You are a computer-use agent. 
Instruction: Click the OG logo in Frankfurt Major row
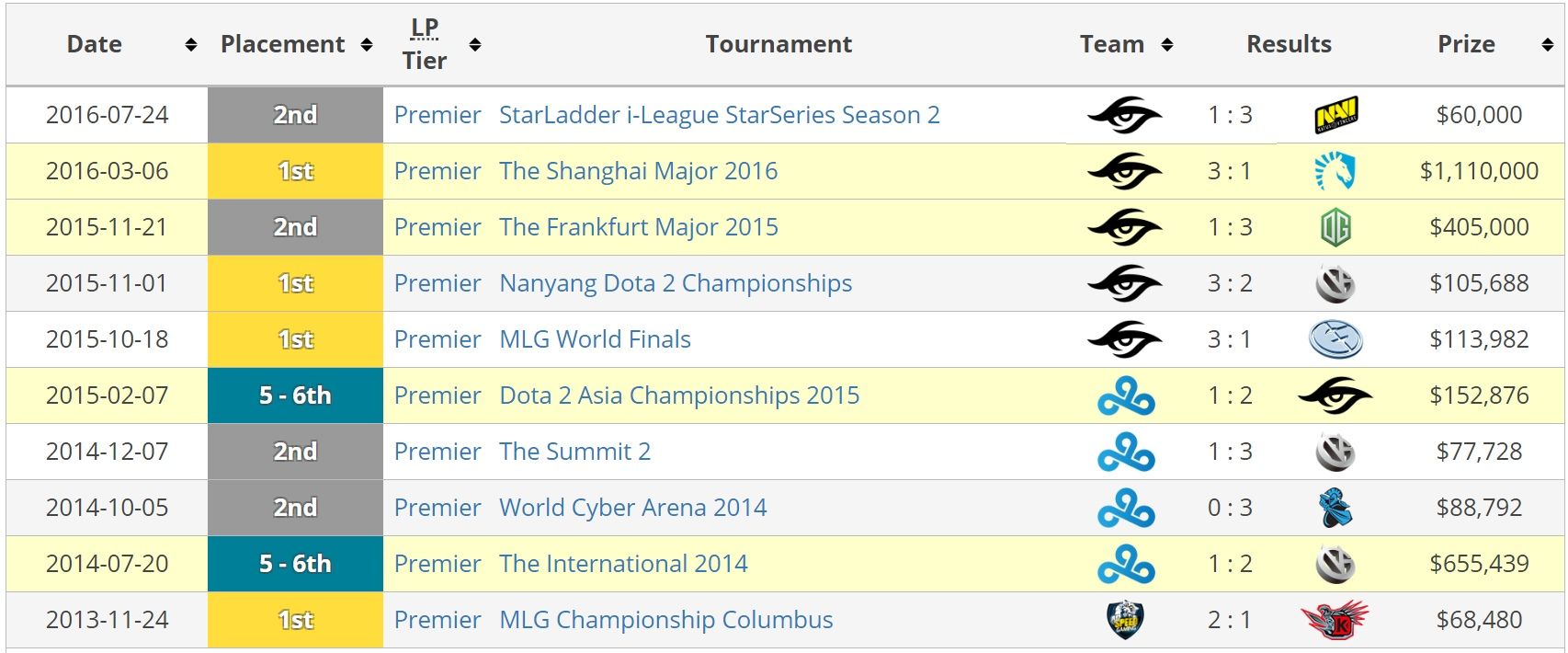(x=1335, y=228)
